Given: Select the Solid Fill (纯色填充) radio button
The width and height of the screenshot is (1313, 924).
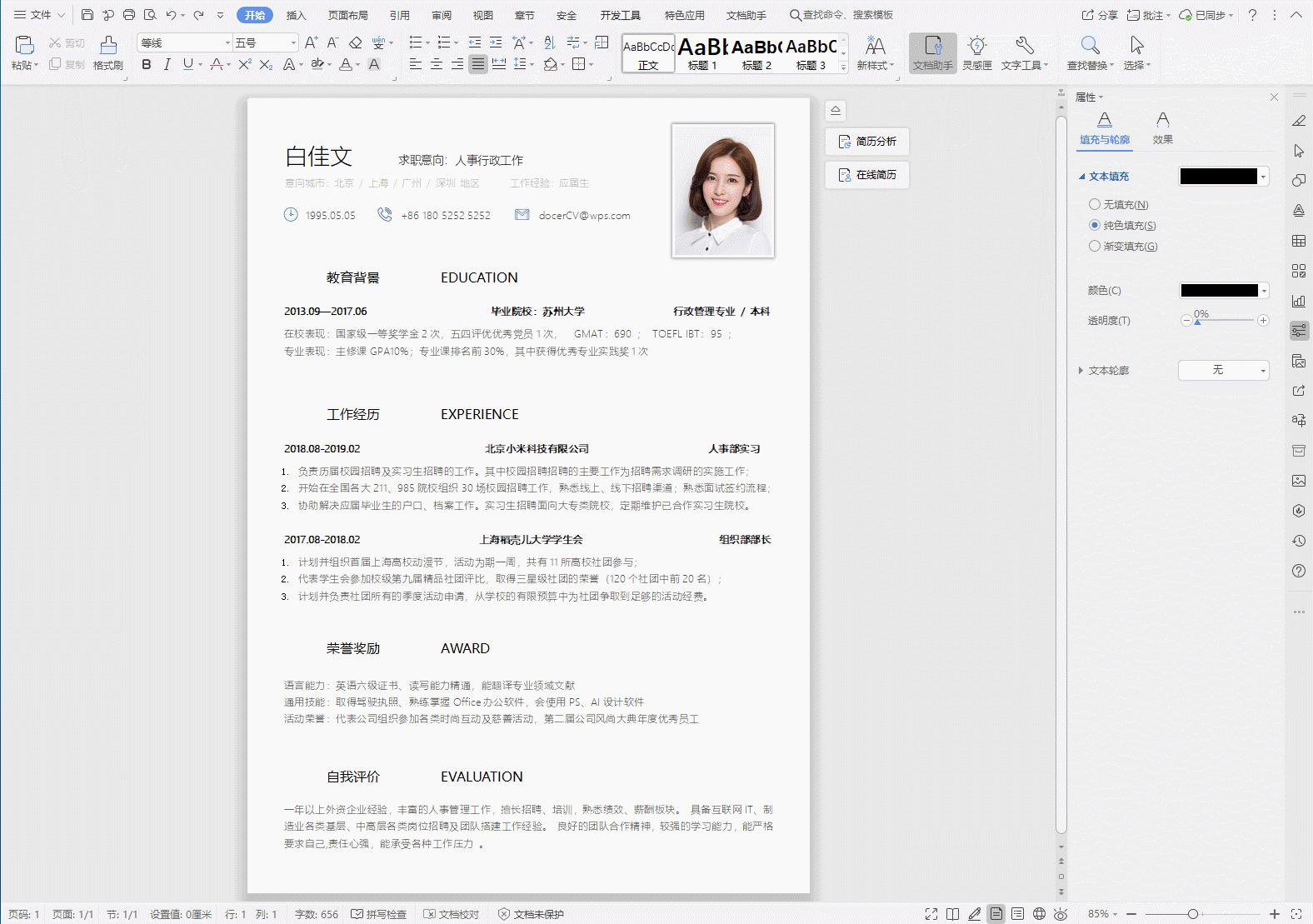Looking at the screenshot, I should coord(1095,225).
